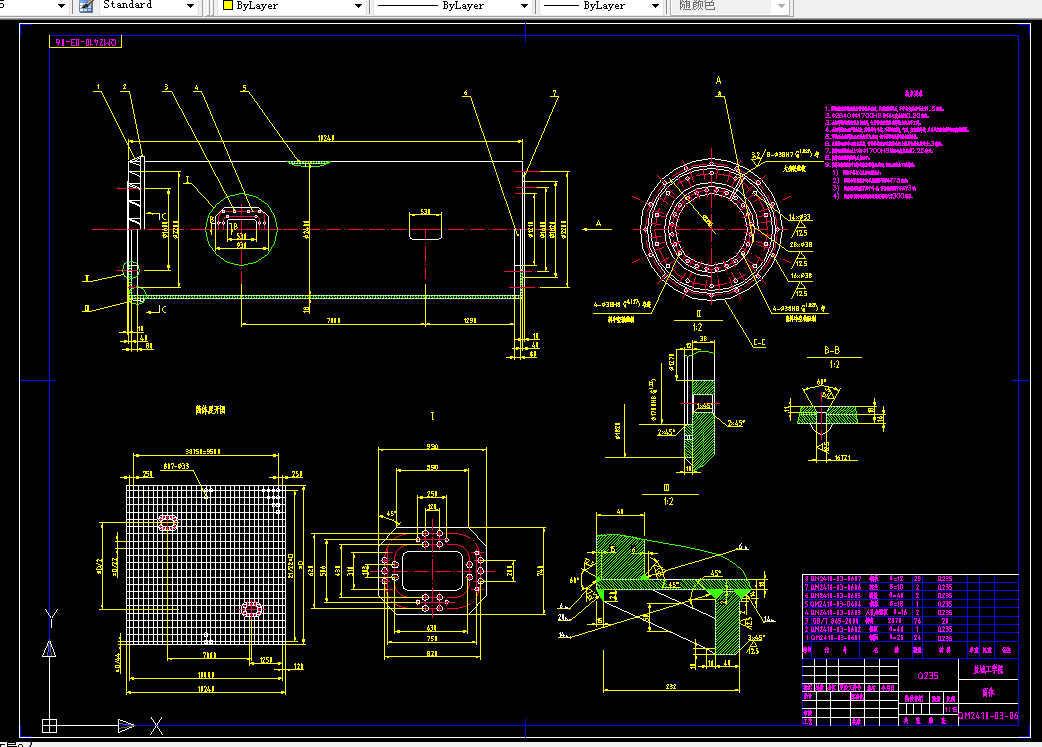
Task: Select the 750 dimension below detail I
Action: click(x=432, y=639)
